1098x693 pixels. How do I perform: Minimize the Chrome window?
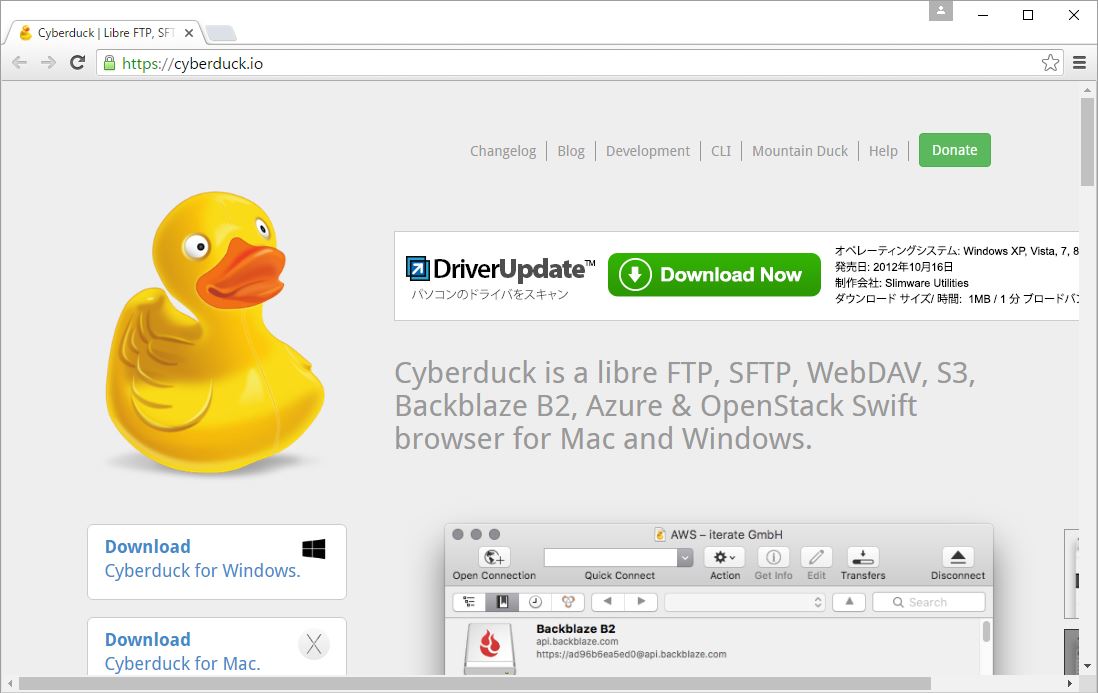pos(983,15)
